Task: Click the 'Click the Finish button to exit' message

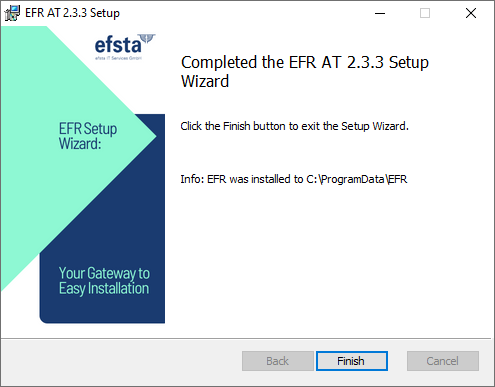Action: click(294, 126)
